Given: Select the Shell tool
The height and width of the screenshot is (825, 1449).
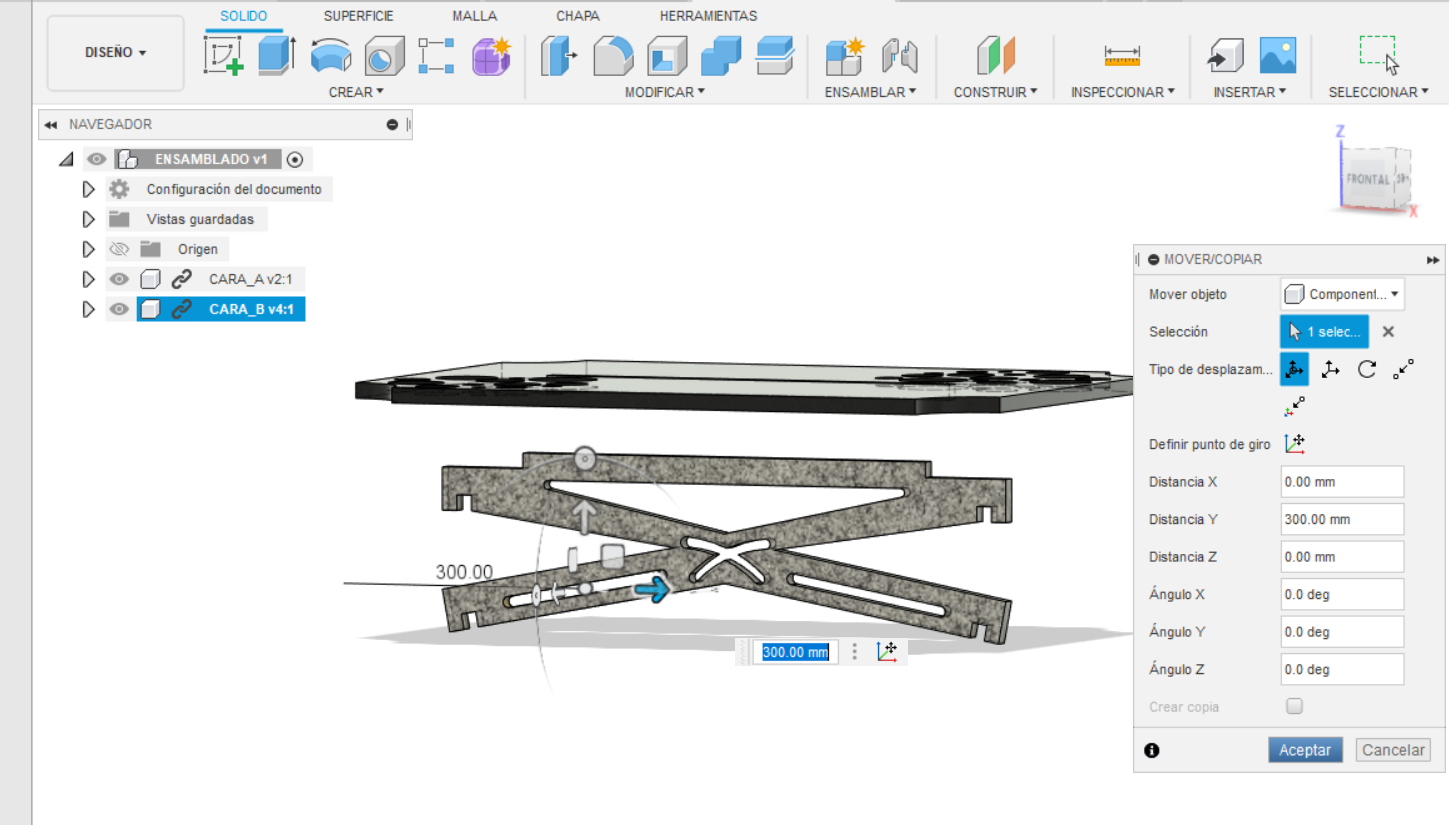Looking at the screenshot, I should pyautogui.click(x=667, y=56).
